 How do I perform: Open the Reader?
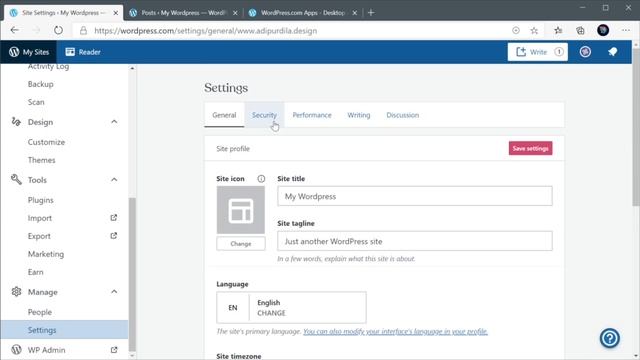click(x=83, y=52)
